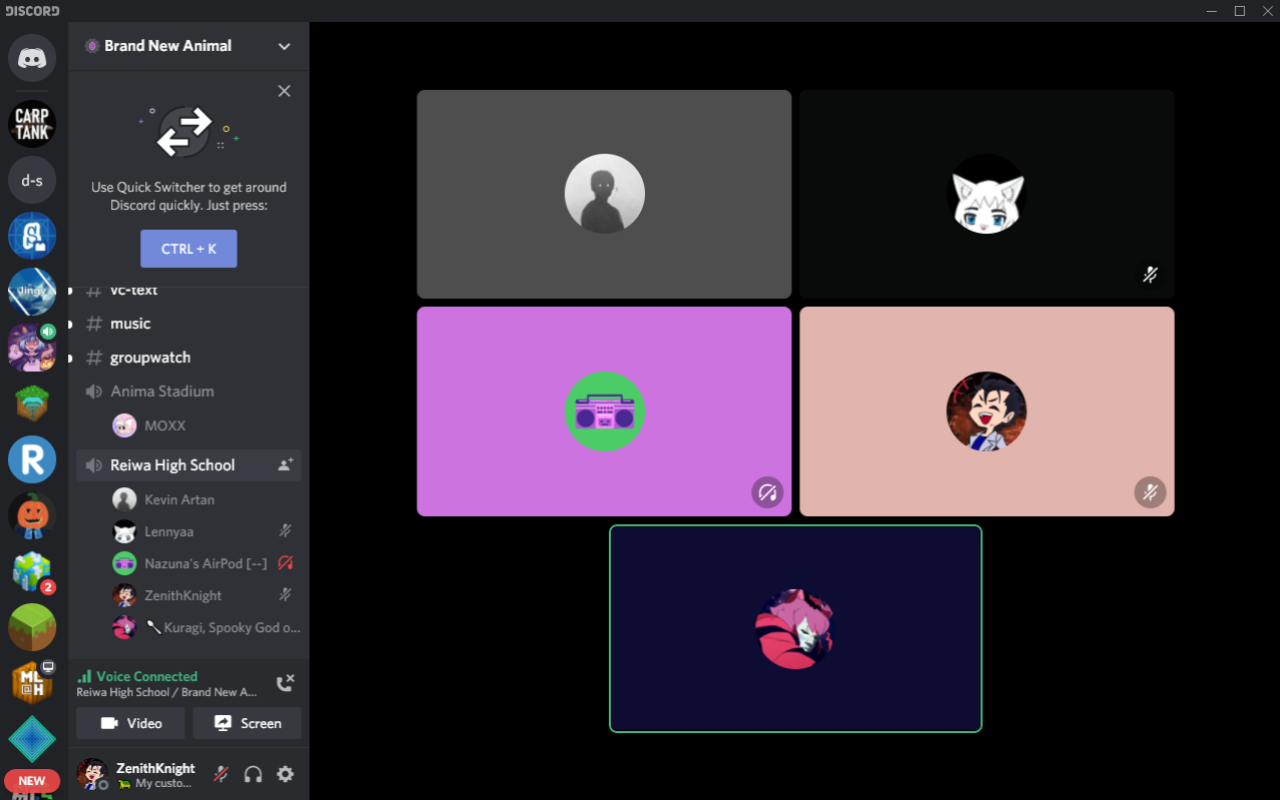Open the Discord Home button
1280x800 pixels.
(31, 58)
